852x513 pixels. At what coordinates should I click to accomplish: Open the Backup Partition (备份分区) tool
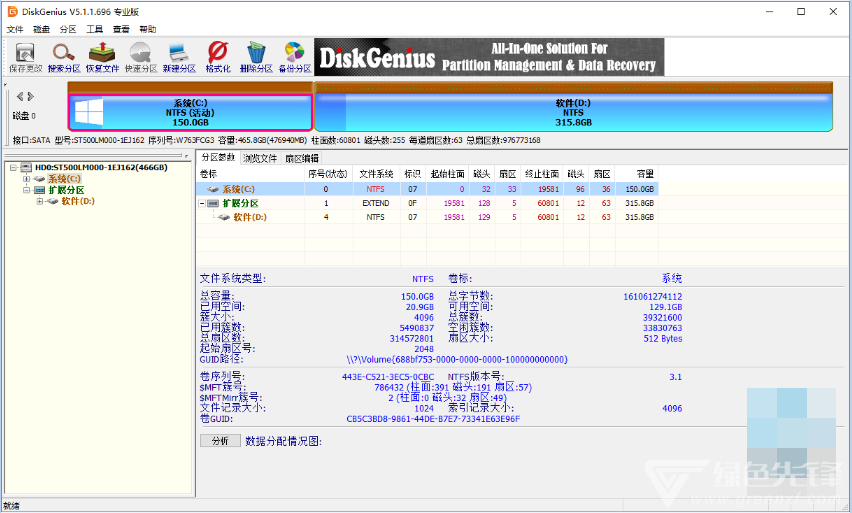tap(295, 58)
